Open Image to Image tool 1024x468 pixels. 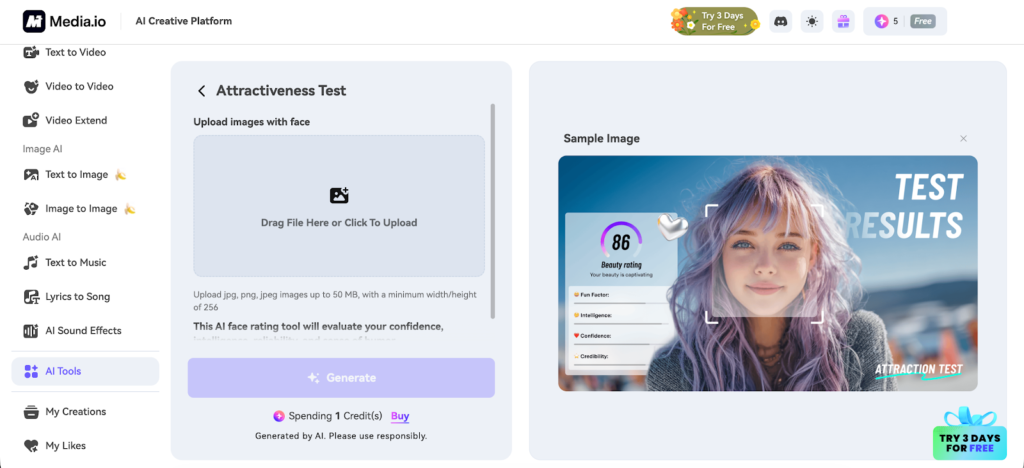[x=80, y=208]
